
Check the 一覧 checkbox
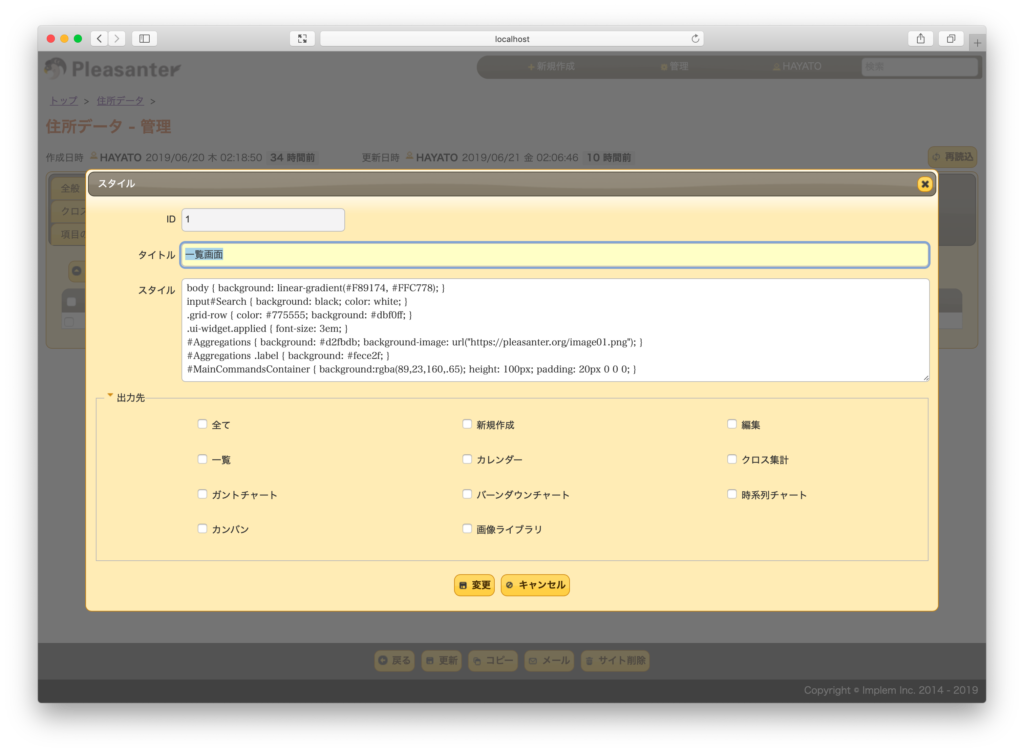(202, 459)
